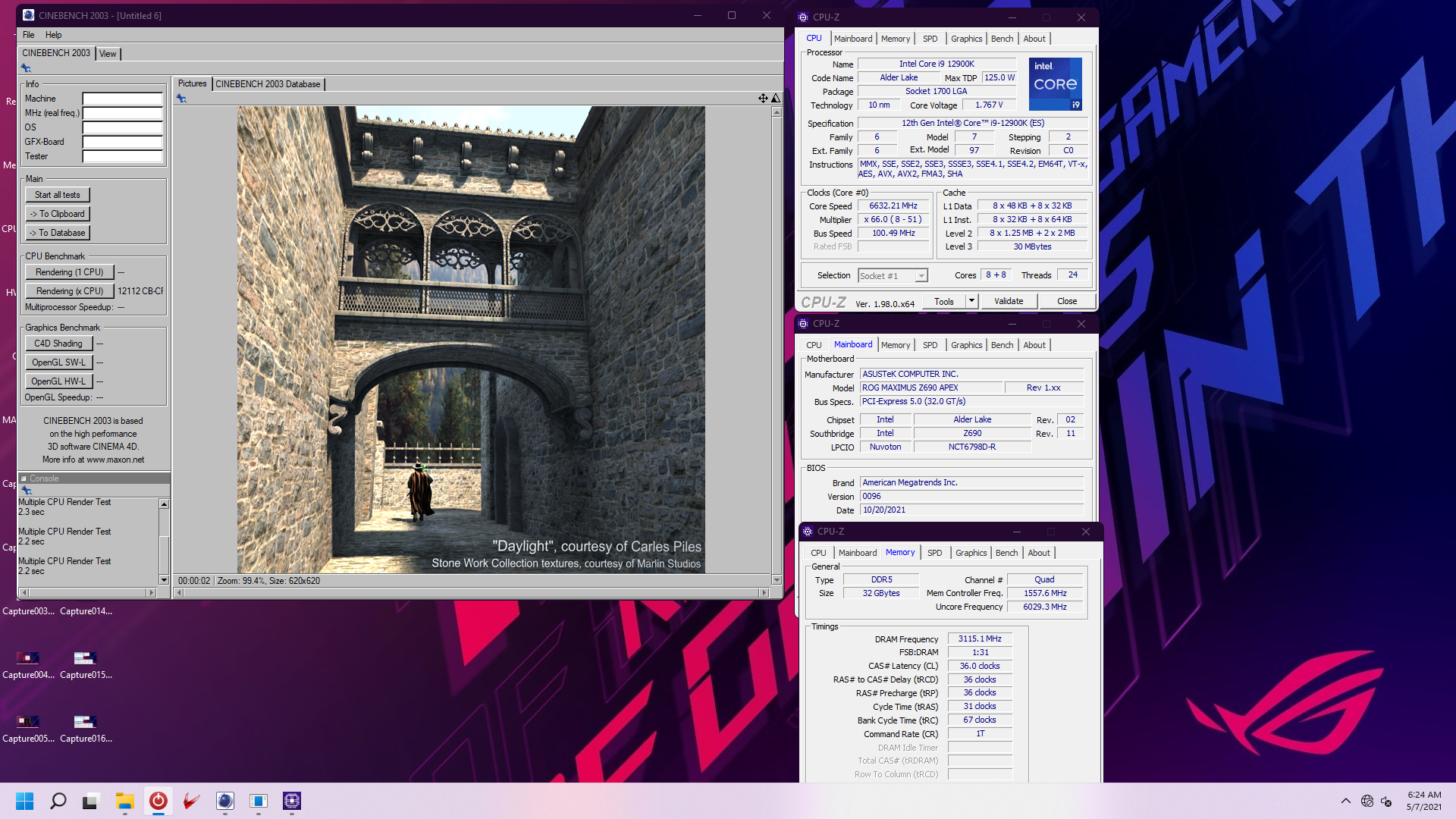This screenshot has height=819, width=1456.
Task: Switch to the View tab in CINEBENCH
Action: click(108, 54)
